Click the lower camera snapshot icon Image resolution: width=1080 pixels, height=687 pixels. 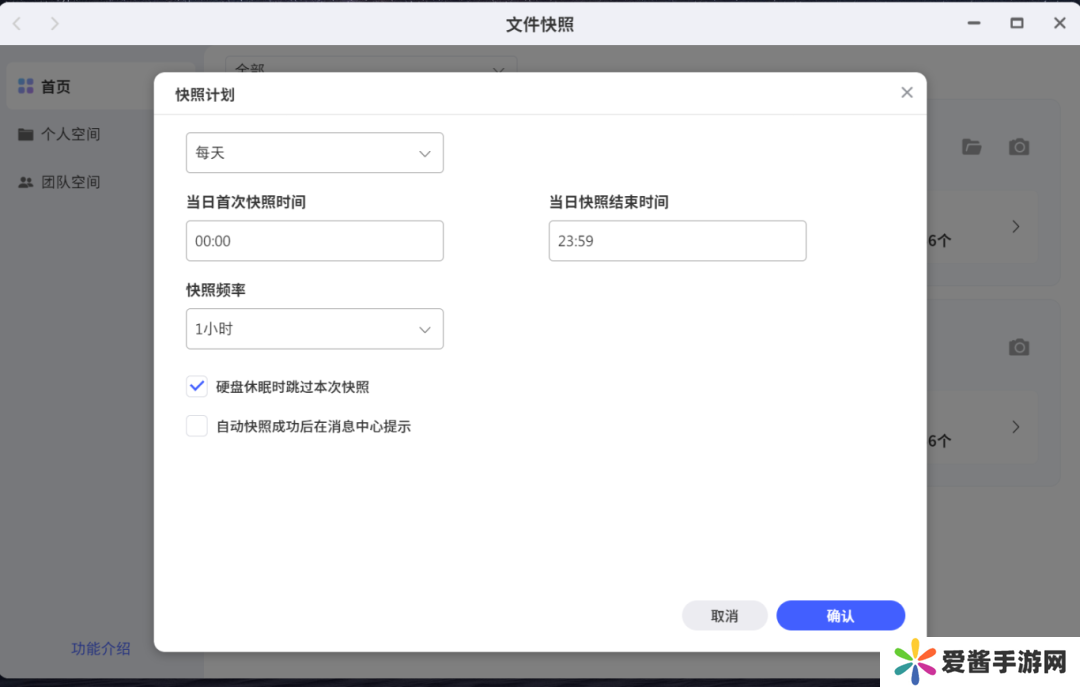tap(1018, 347)
